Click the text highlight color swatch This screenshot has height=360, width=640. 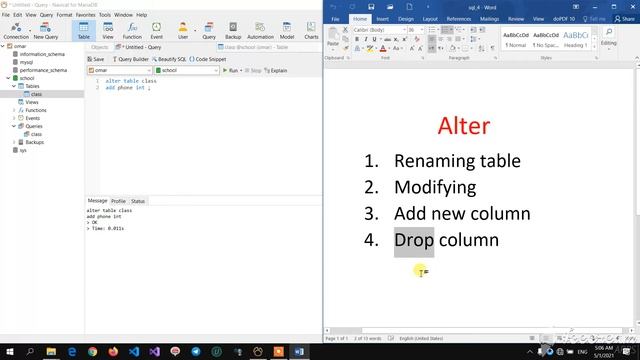(x=370, y=49)
